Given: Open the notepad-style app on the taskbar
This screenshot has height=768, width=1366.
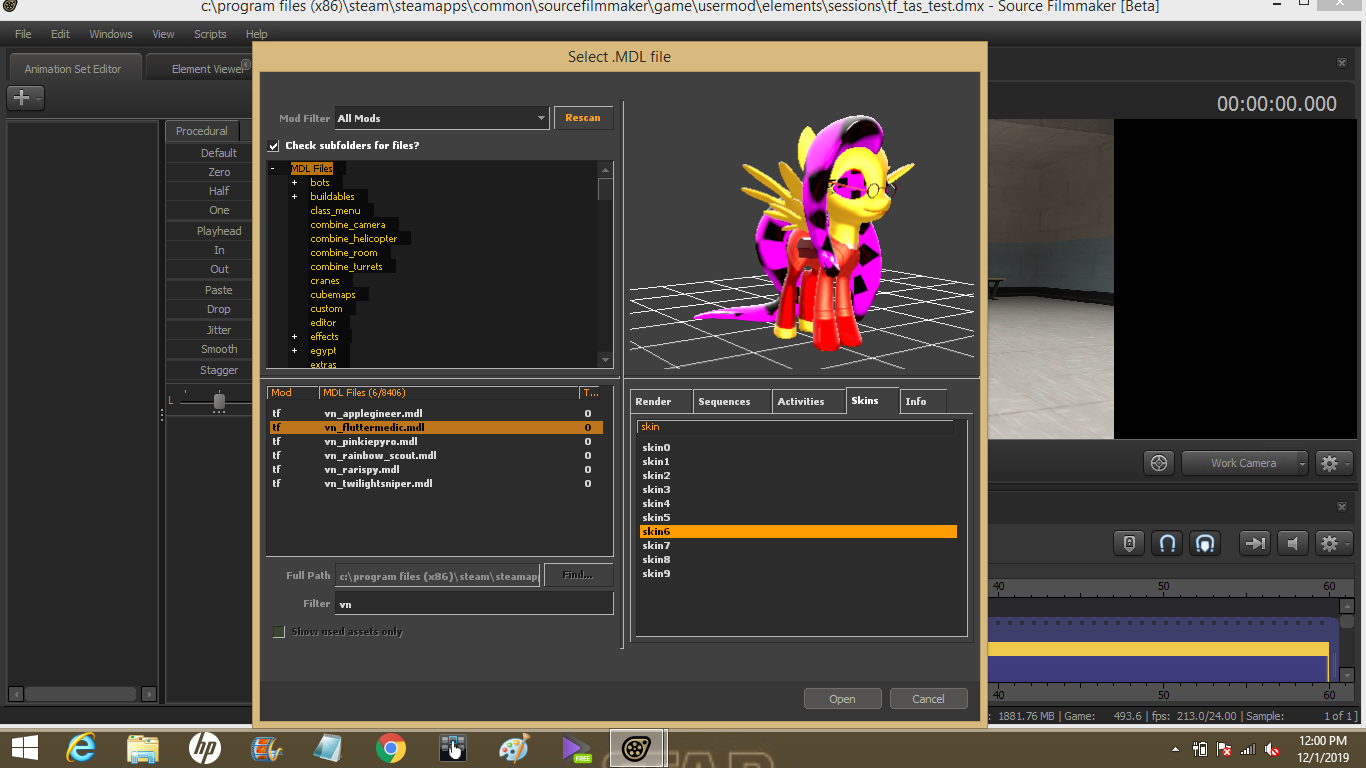Looking at the screenshot, I should coord(328,748).
